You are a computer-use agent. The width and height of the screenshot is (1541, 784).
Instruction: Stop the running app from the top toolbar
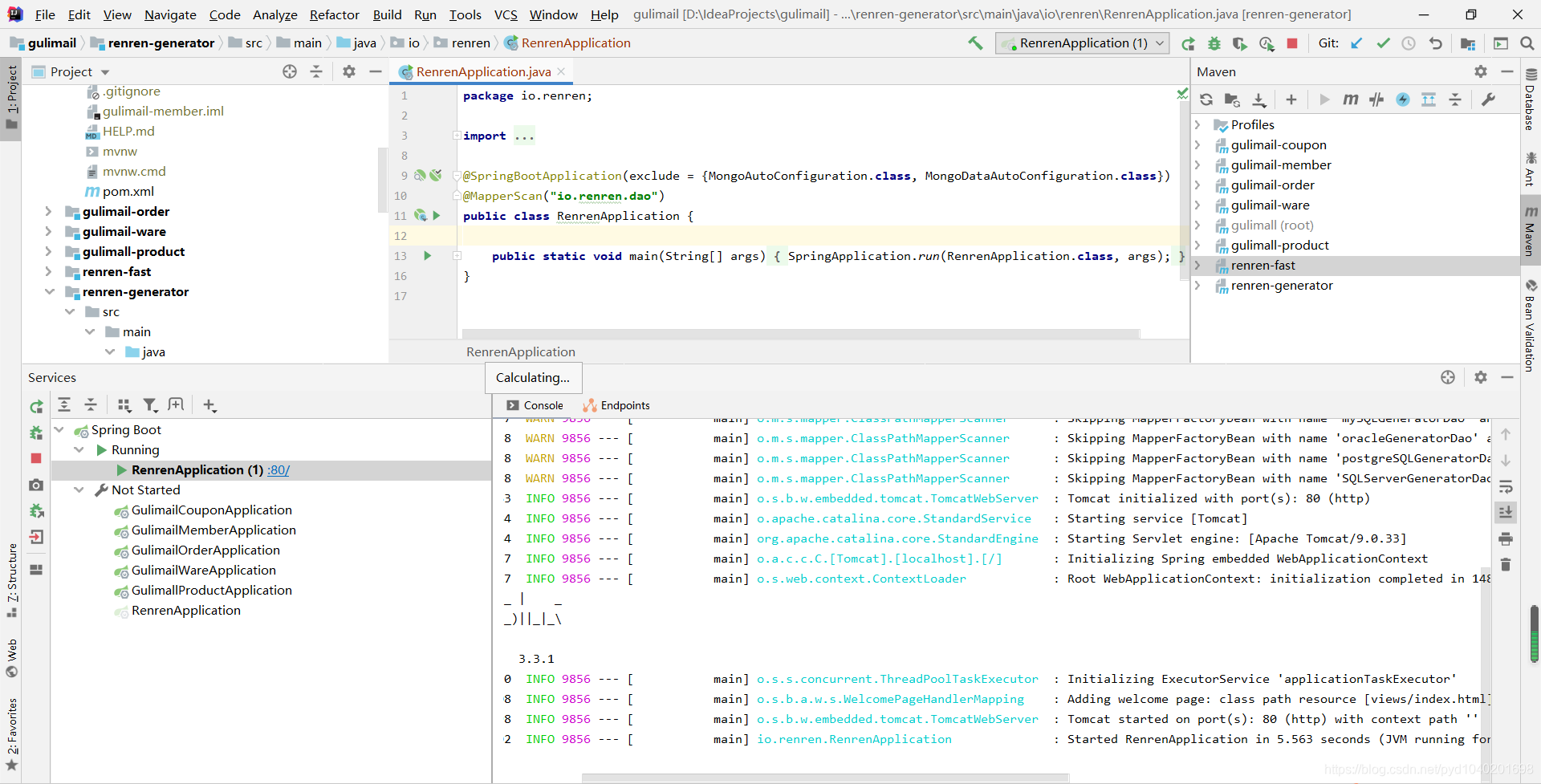tap(1292, 43)
